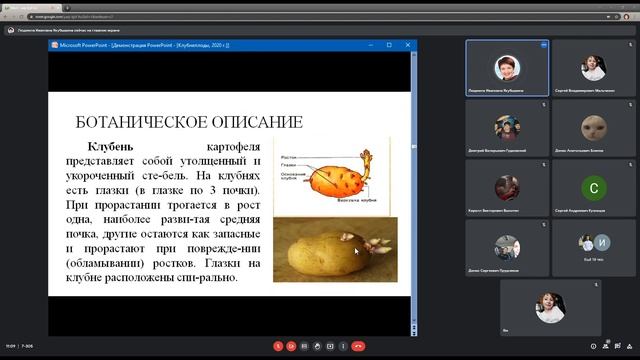Screen dimensions: 640x360
Task: Select Людмила Ивановна Якубышина's highlighted tile
Action: point(507,68)
